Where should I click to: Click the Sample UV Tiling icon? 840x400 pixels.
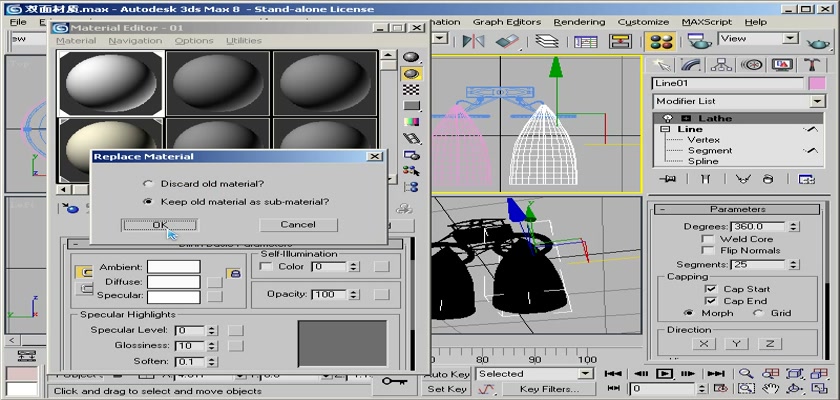(411, 105)
